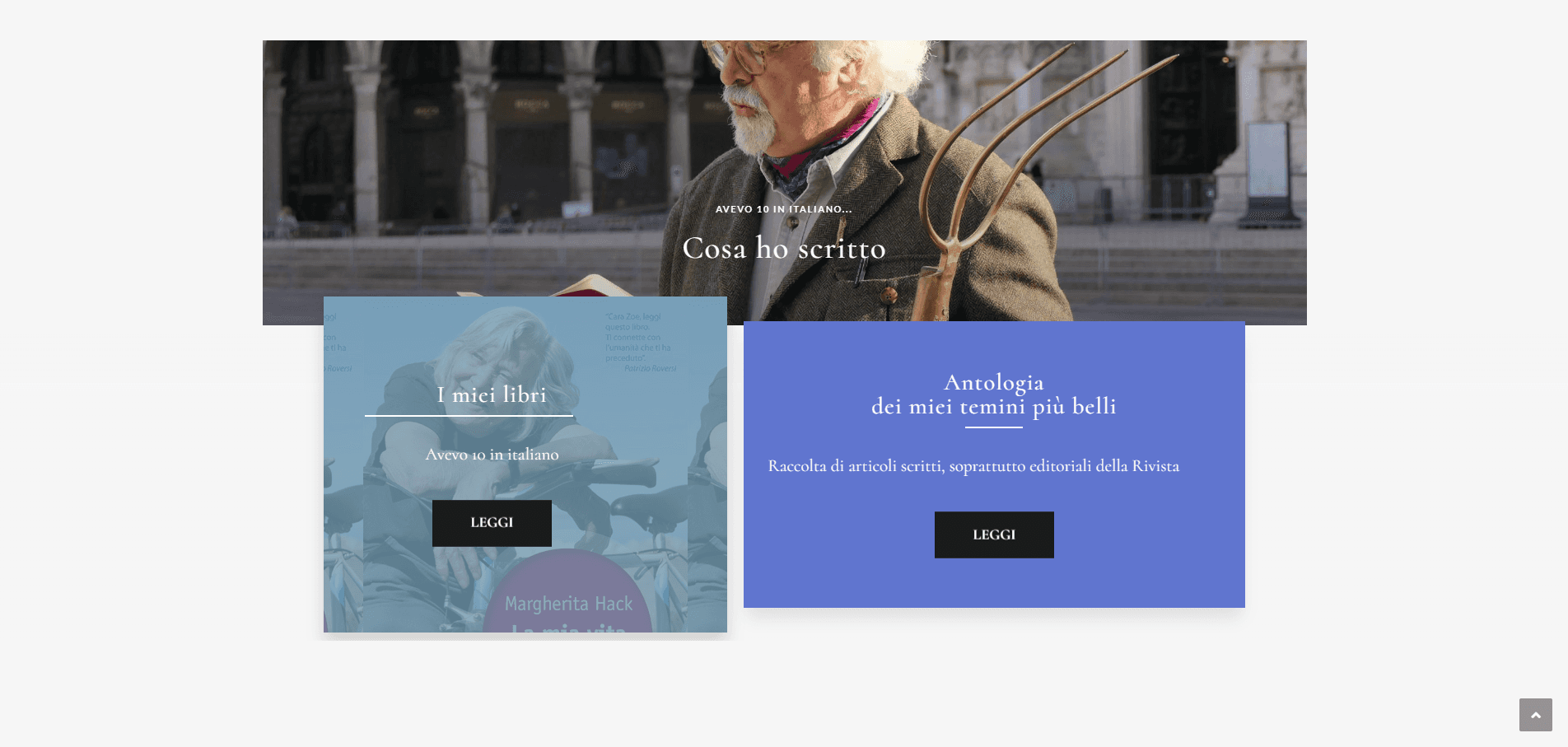Click 'Avevo 10 in italiano' card subtitle
Screen dimensions: 1568x747
coord(492,454)
